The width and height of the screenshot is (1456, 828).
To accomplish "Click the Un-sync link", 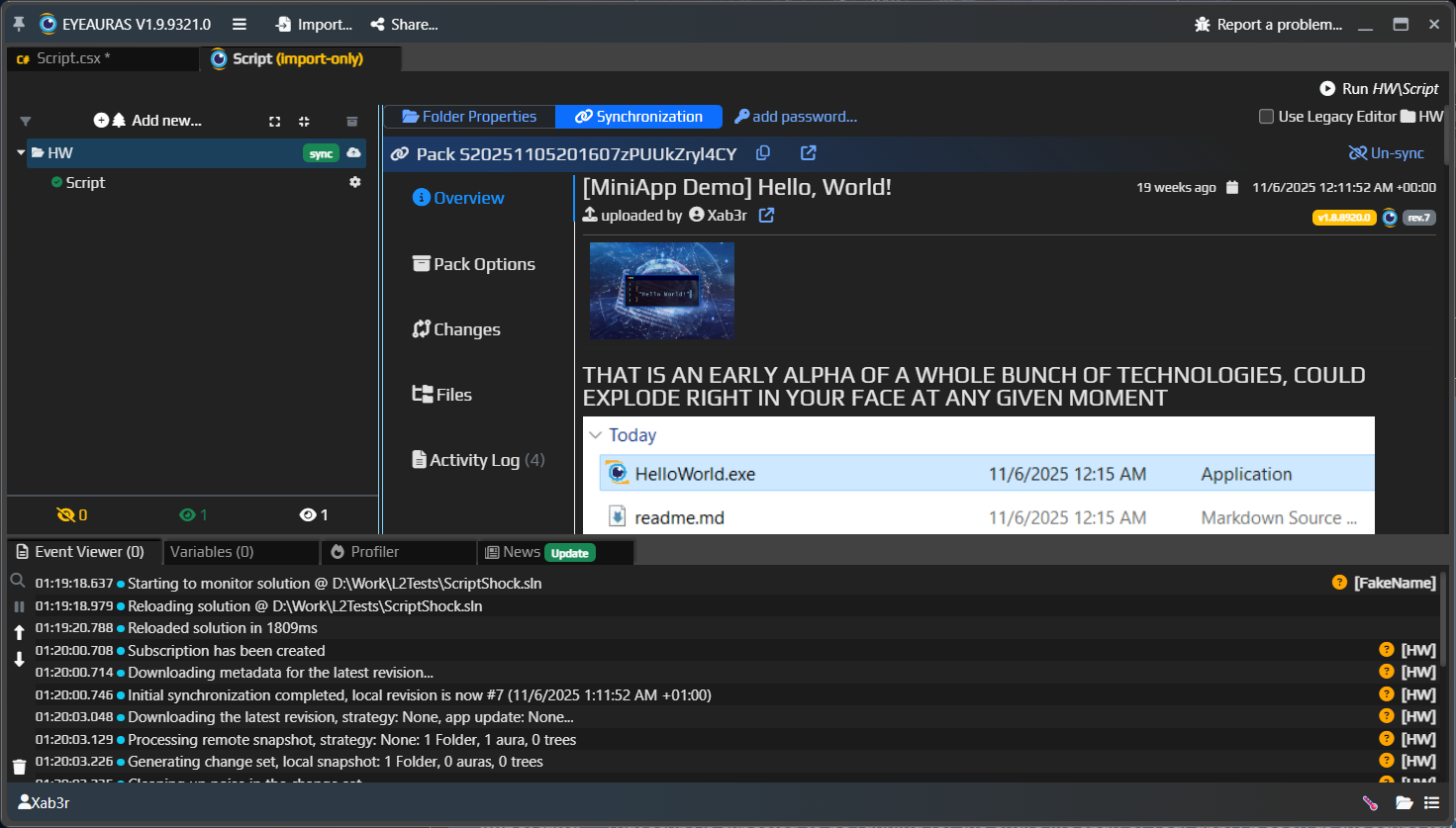I will (x=1386, y=153).
